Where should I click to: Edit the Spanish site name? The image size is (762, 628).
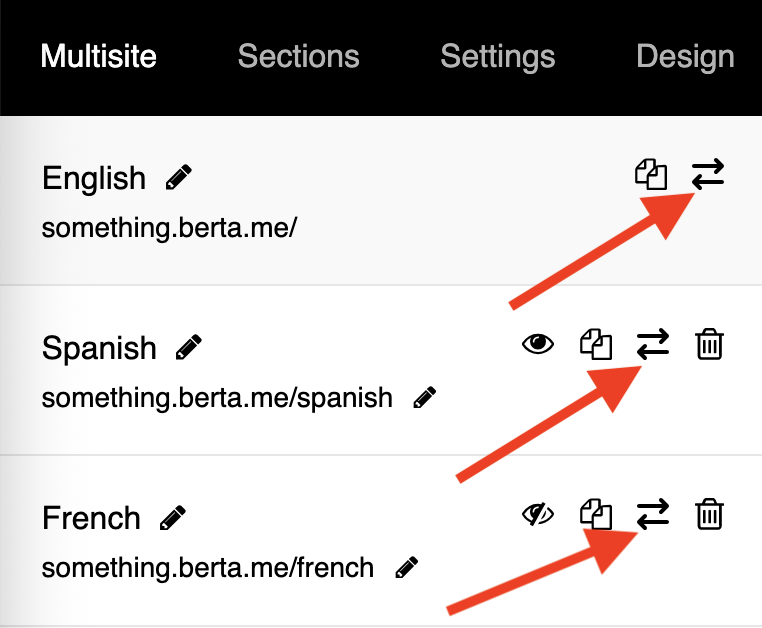[188, 348]
